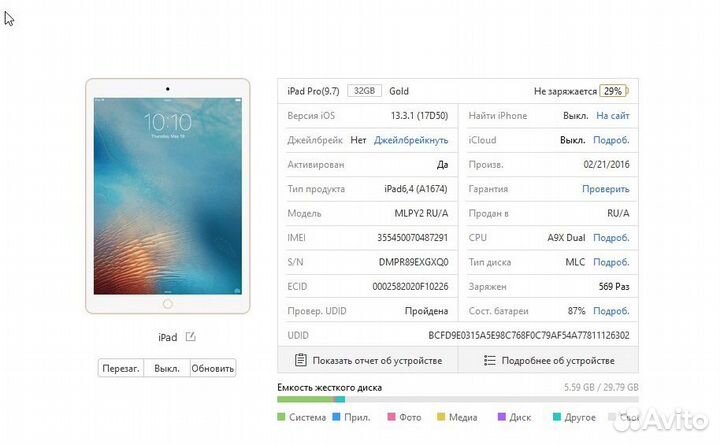
Task: Click storage text 5.59 GB / 29.79 GB
Action: point(601,387)
